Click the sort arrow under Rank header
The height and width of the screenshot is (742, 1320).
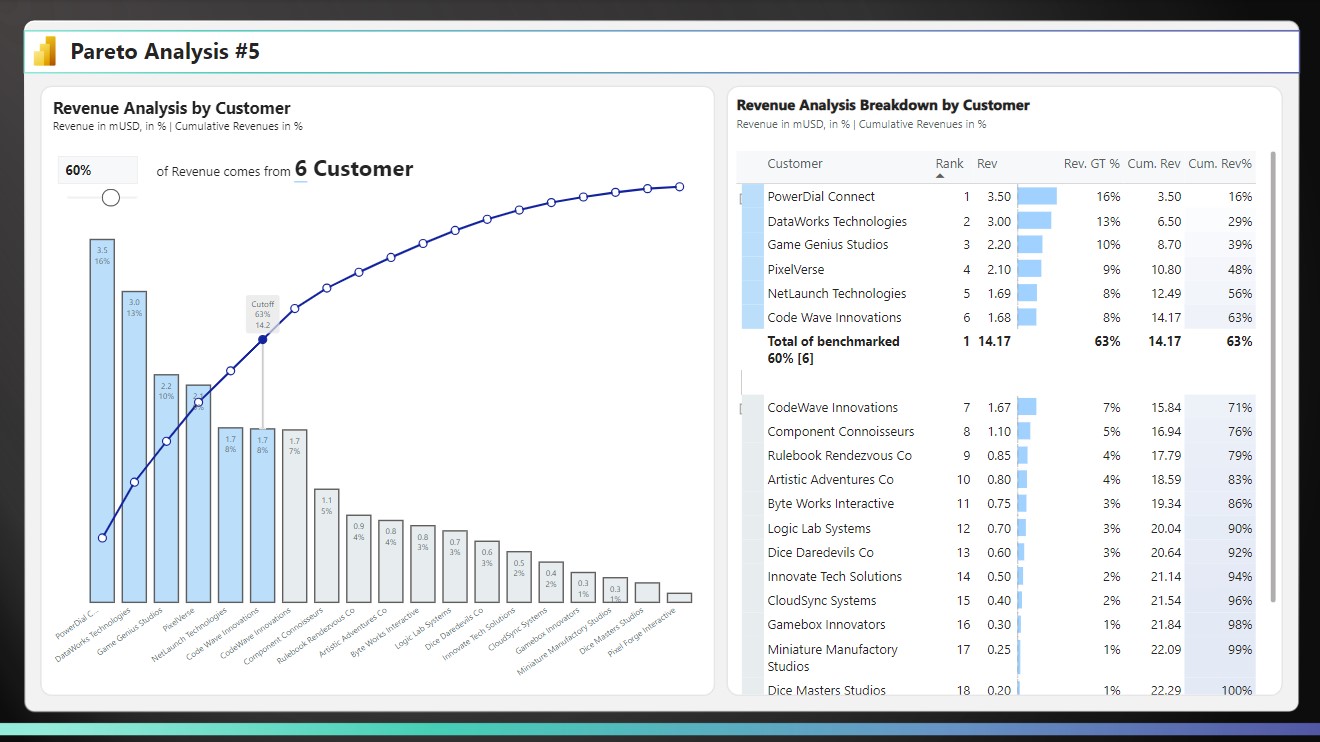tap(939, 176)
